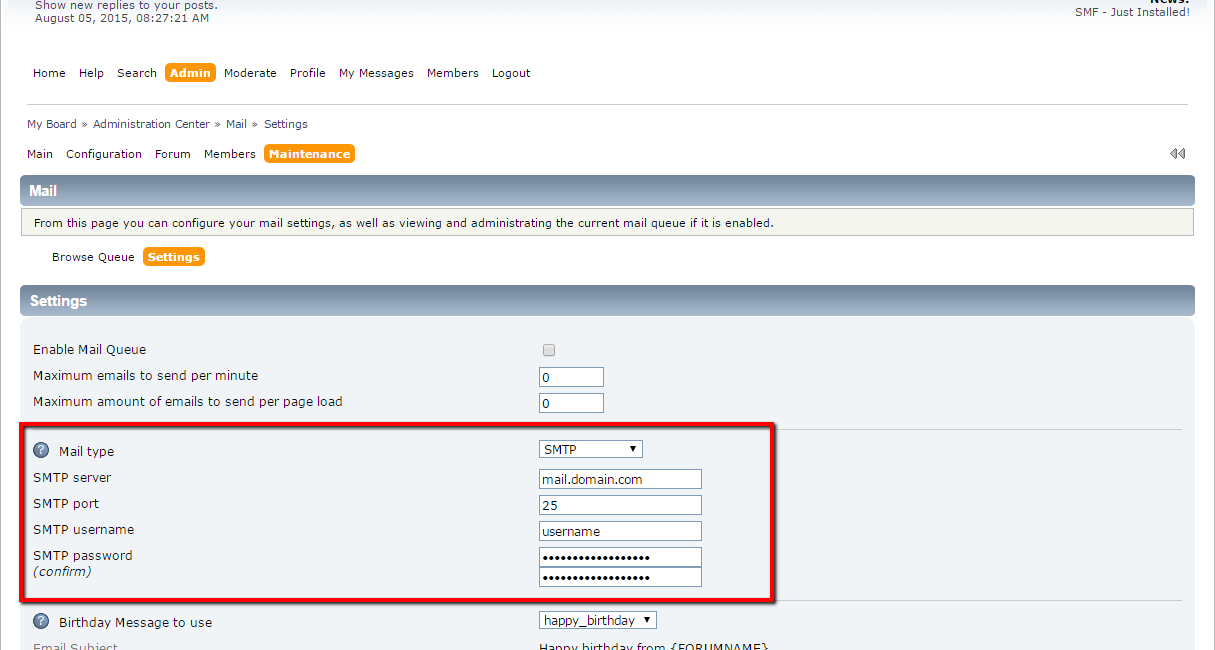Screen dimensions: 1215x650
Task: Click inside the SMTP server field
Action: pyautogui.click(x=619, y=479)
